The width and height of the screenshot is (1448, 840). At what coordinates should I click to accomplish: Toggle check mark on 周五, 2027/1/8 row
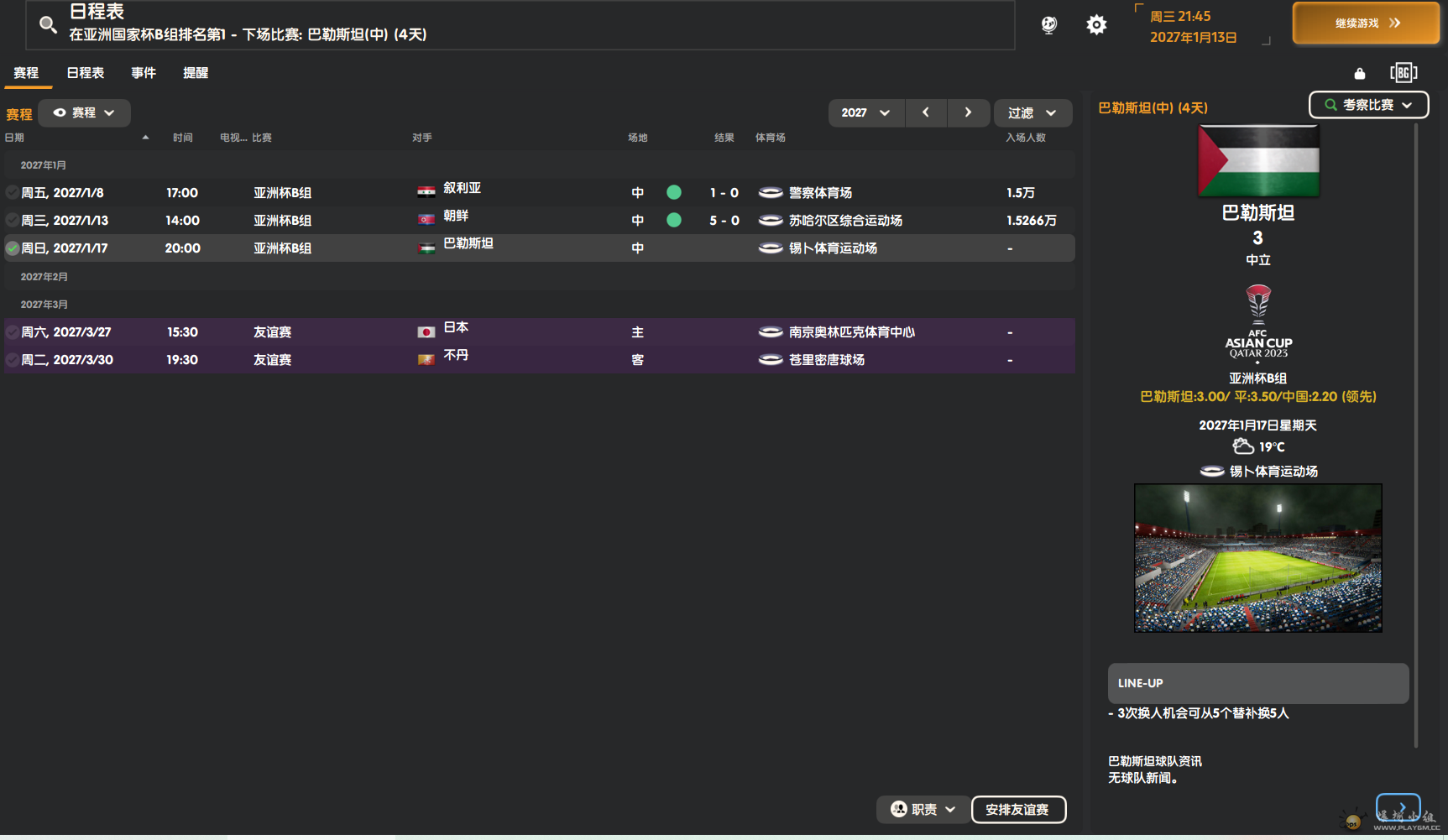(x=12, y=192)
